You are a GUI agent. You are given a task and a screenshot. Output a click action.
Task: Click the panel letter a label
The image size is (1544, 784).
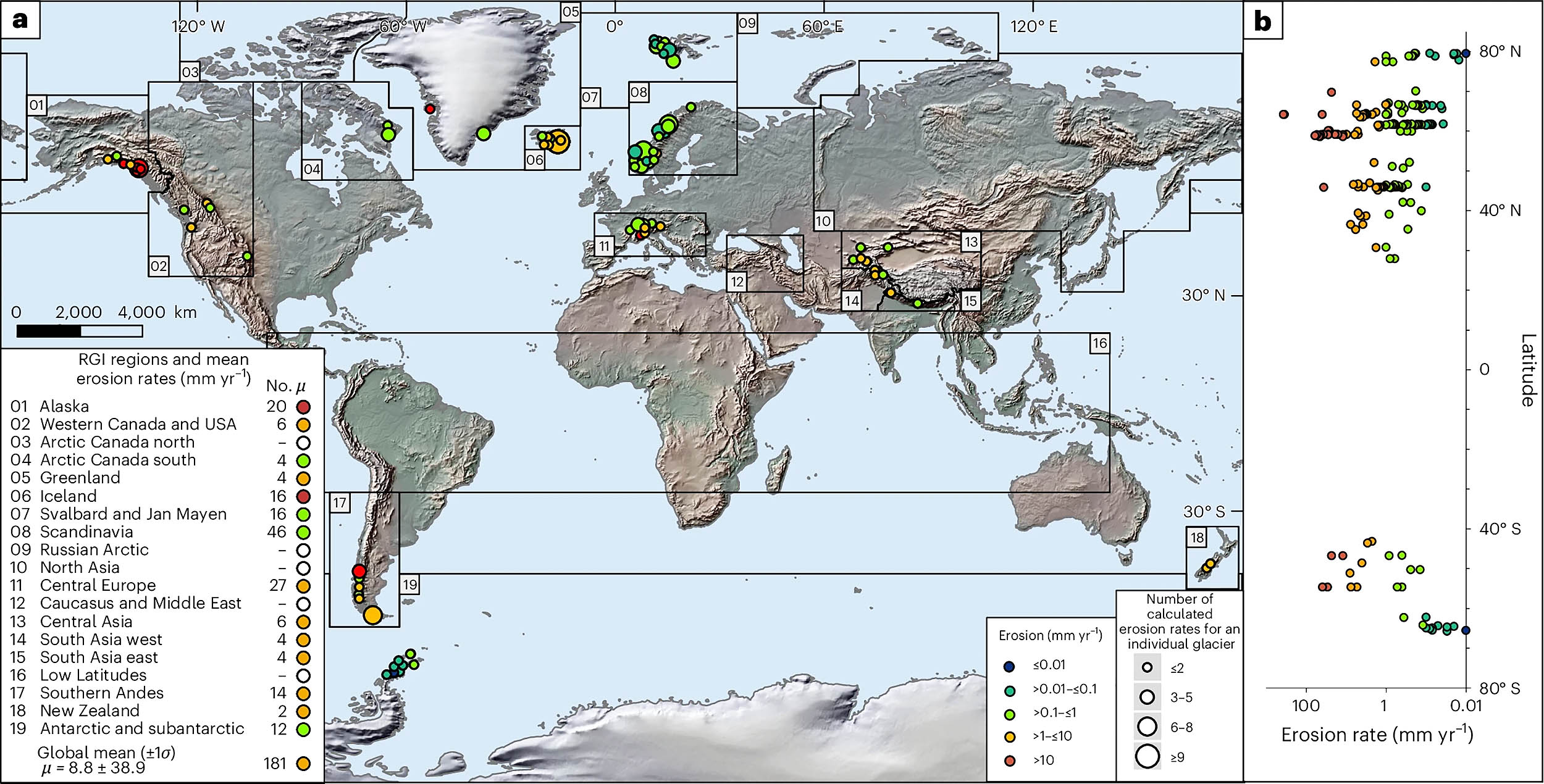pyautogui.click(x=20, y=20)
